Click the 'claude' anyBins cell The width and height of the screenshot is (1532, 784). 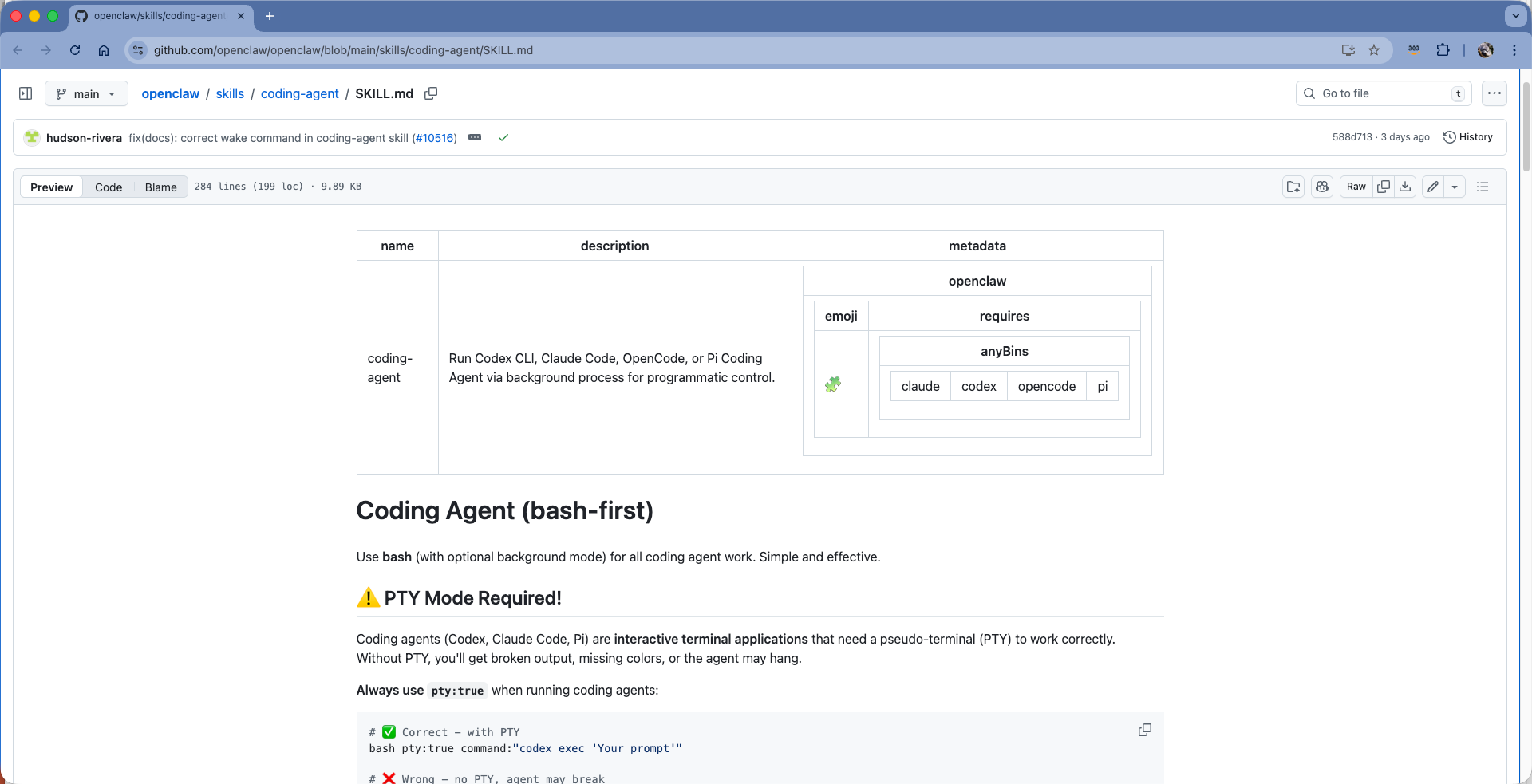(x=920, y=386)
